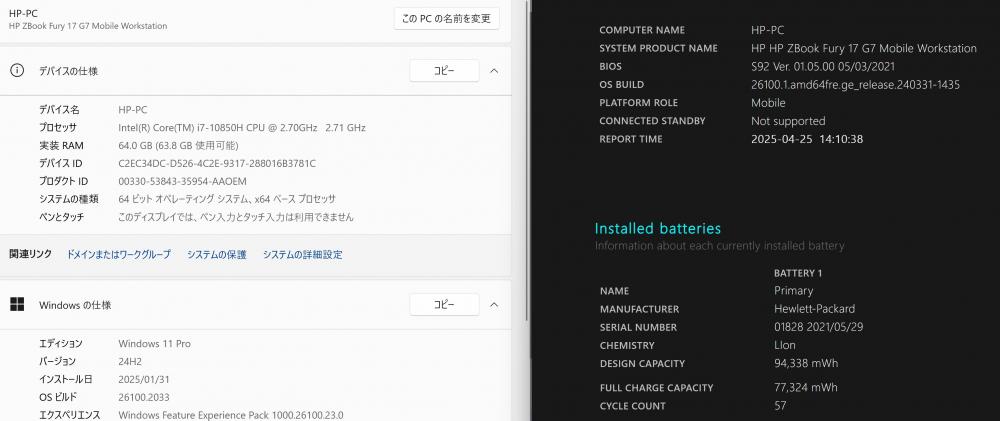Select report time 2025-04-25 14:10:38
This screenshot has height=421, width=1000.
807,139
